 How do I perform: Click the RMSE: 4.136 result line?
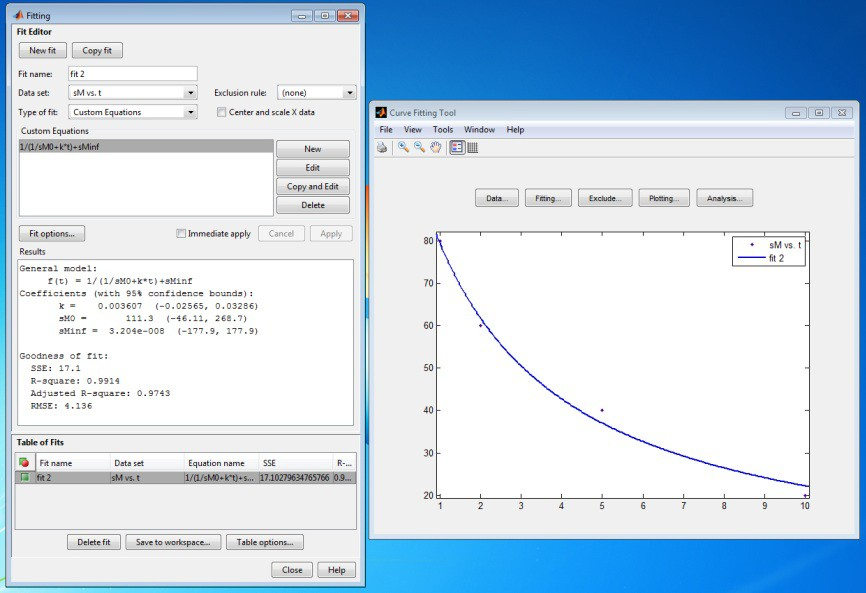point(61,406)
